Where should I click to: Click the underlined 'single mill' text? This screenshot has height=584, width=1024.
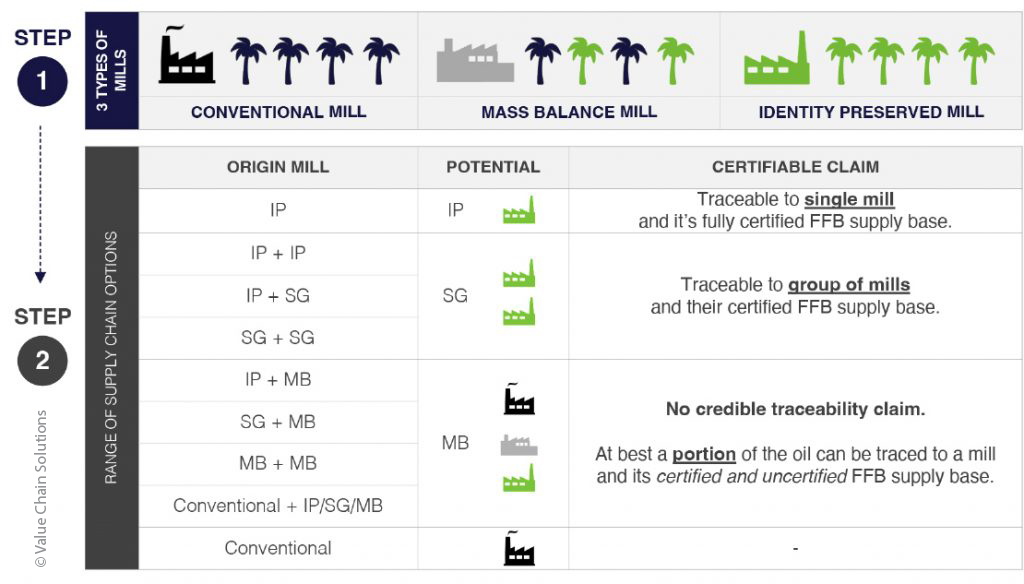(849, 199)
